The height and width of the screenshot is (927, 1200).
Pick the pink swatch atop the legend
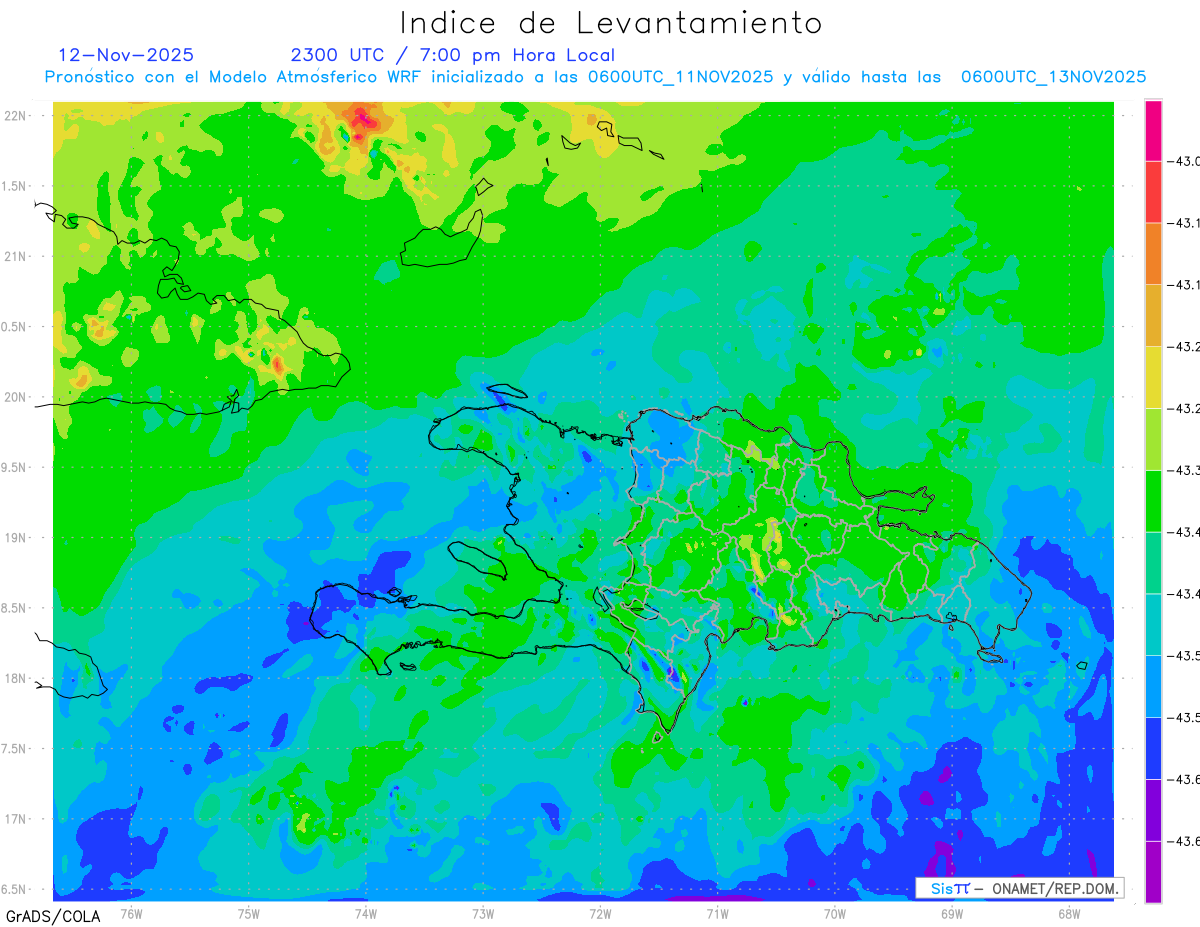pyautogui.click(x=1153, y=130)
